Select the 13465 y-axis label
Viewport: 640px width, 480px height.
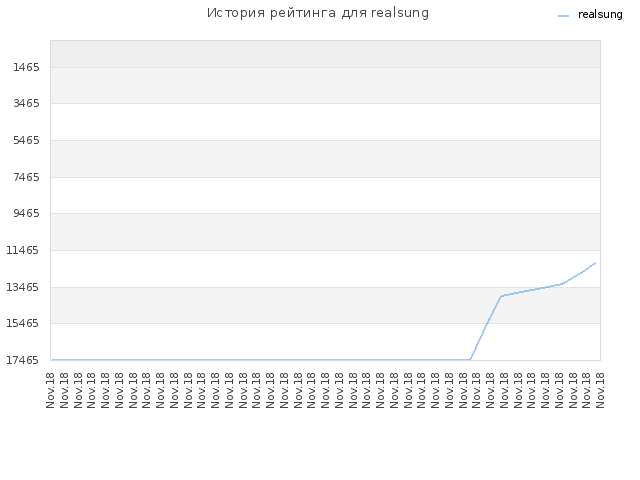pyautogui.click(x=23, y=287)
